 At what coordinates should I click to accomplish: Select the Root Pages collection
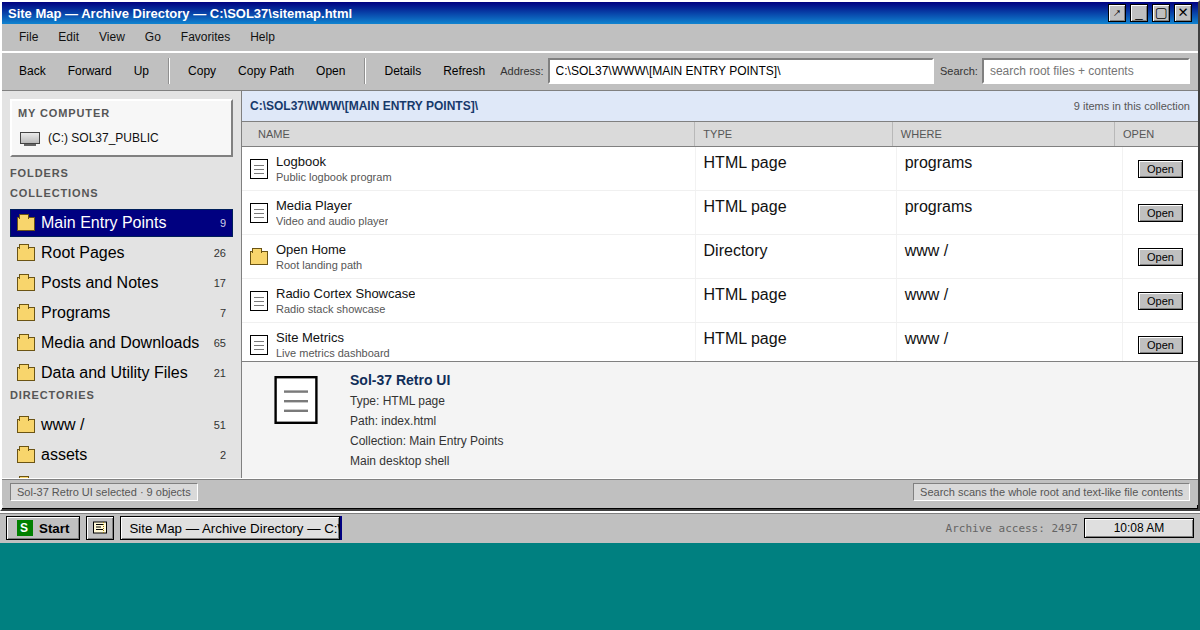[83, 253]
